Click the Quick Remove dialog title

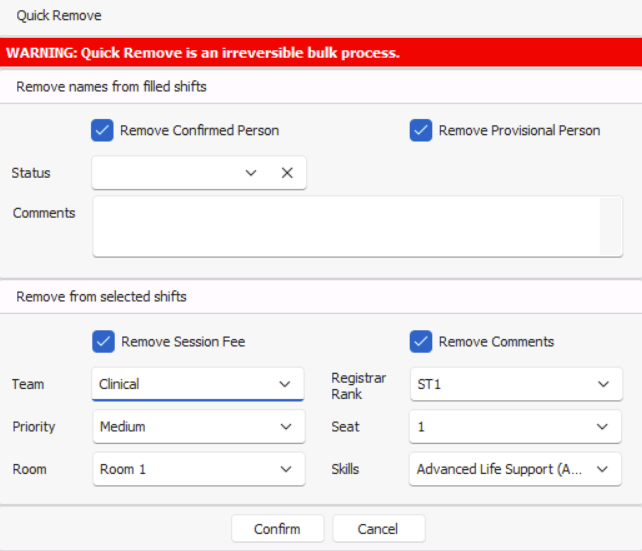pyautogui.click(x=59, y=16)
